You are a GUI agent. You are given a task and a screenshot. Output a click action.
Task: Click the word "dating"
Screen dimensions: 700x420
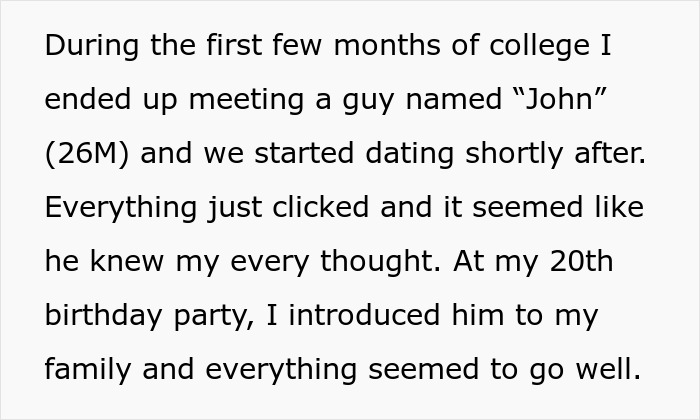pos(401,155)
